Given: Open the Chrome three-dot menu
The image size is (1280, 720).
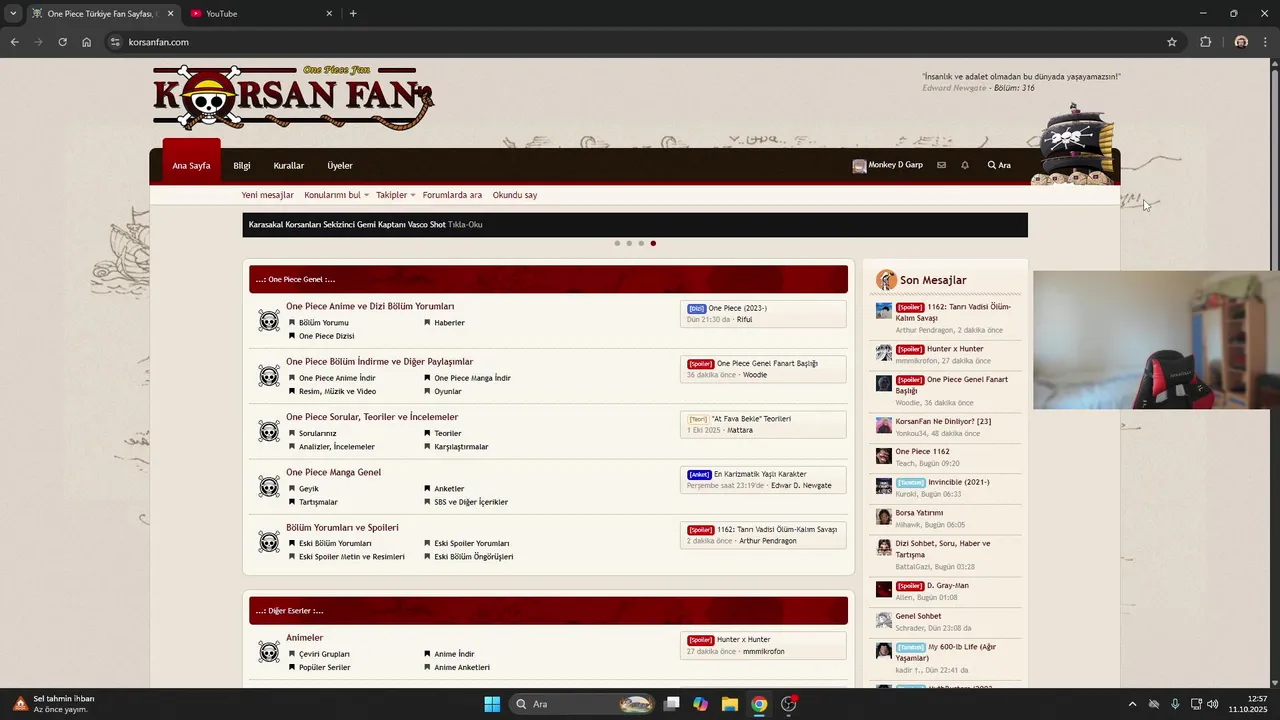Looking at the screenshot, I should (1266, 42).
